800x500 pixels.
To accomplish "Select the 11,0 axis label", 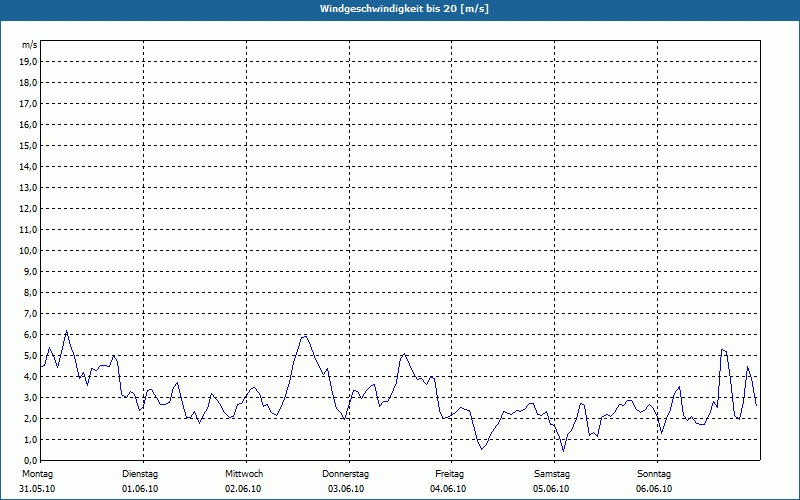I will (x=29, y=230).
